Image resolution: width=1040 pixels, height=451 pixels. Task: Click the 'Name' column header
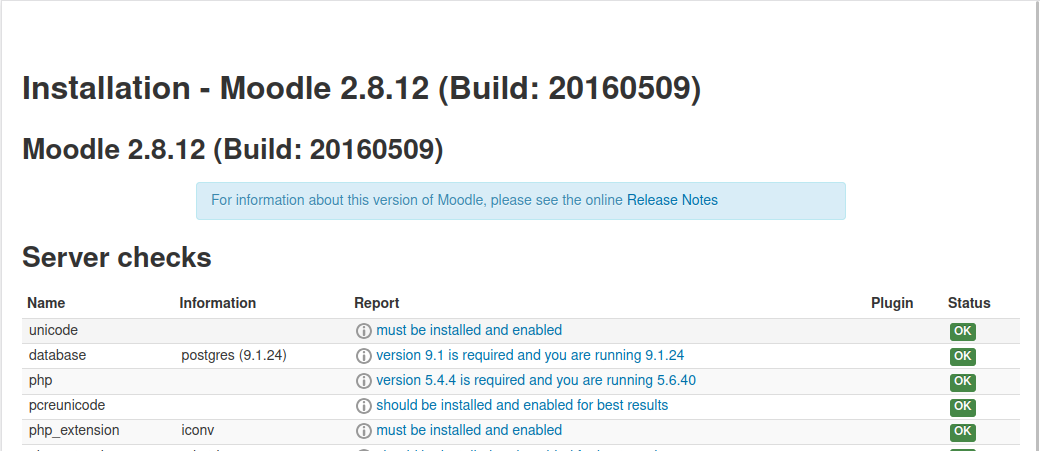click(46, 303)
